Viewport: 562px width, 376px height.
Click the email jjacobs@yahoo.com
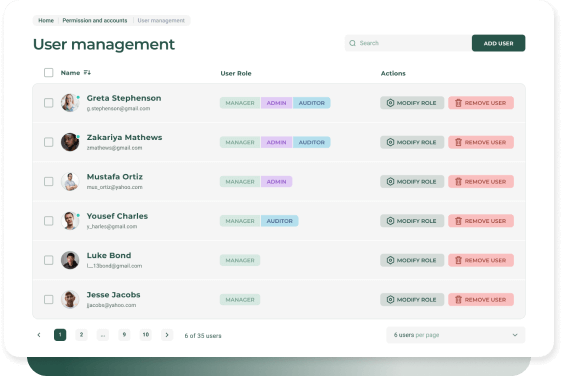tap(111, 305)
